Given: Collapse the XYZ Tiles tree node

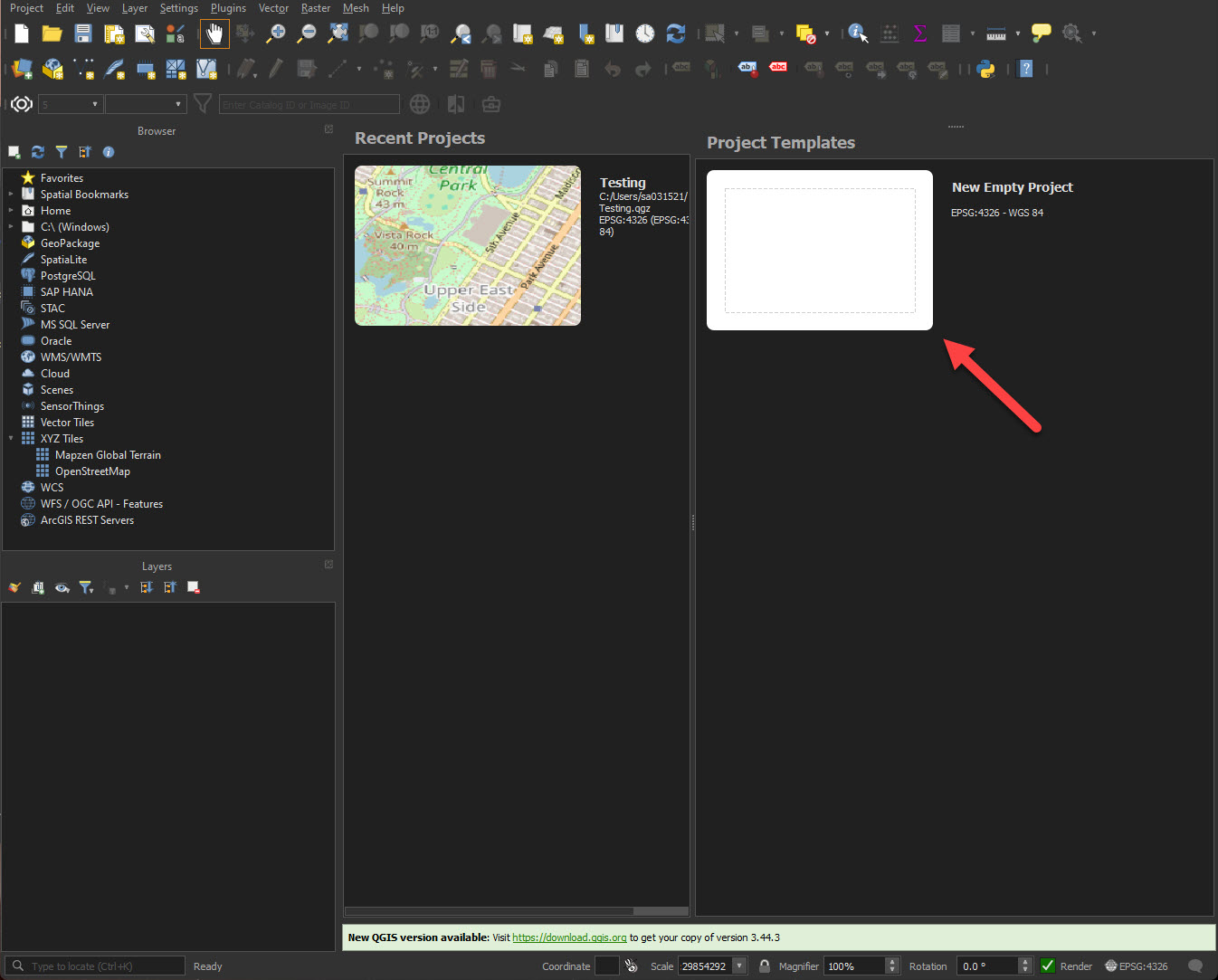Looking at the screenshot, I should (11, 439).
